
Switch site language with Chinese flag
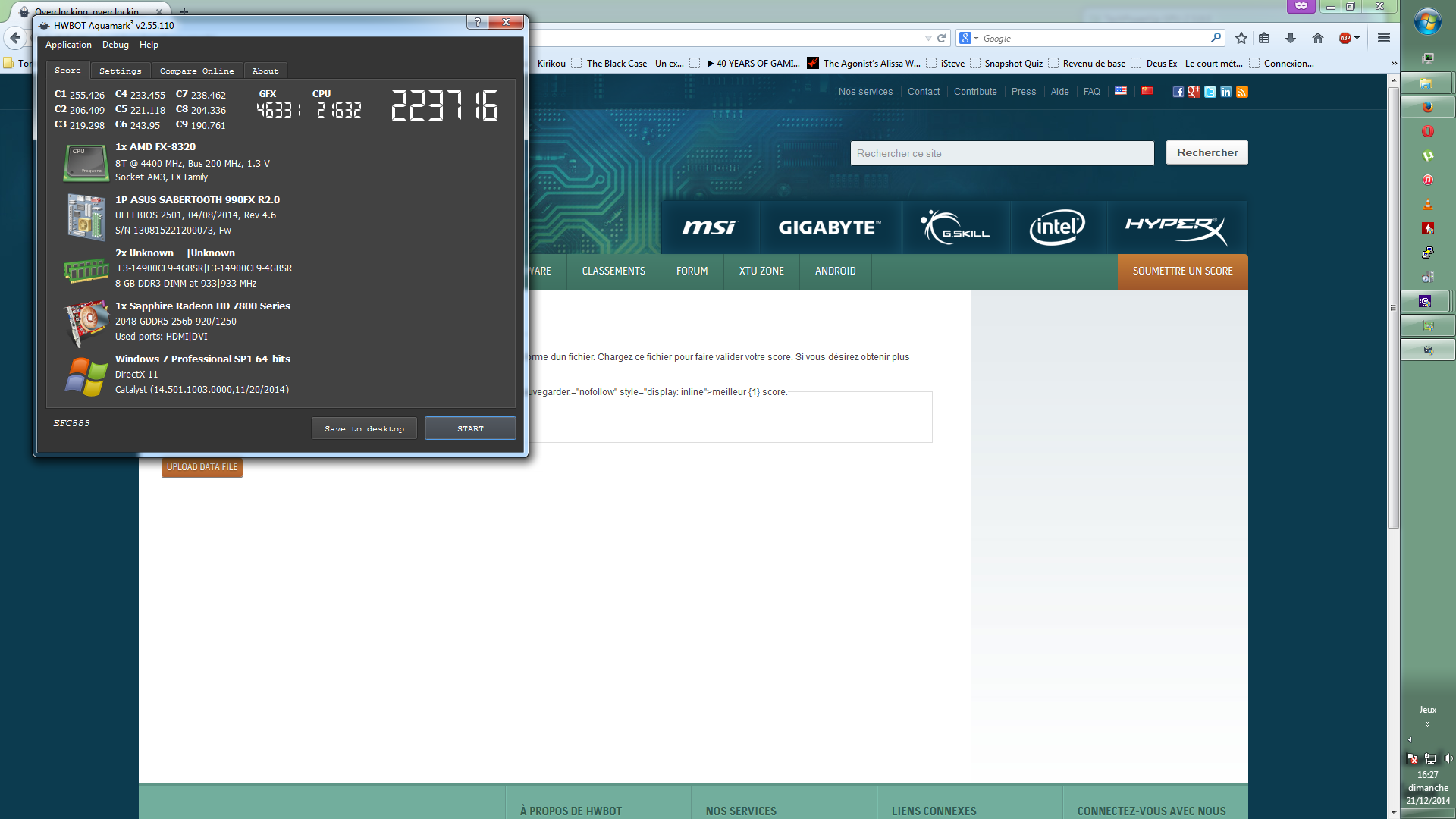tap(1147, 91)
